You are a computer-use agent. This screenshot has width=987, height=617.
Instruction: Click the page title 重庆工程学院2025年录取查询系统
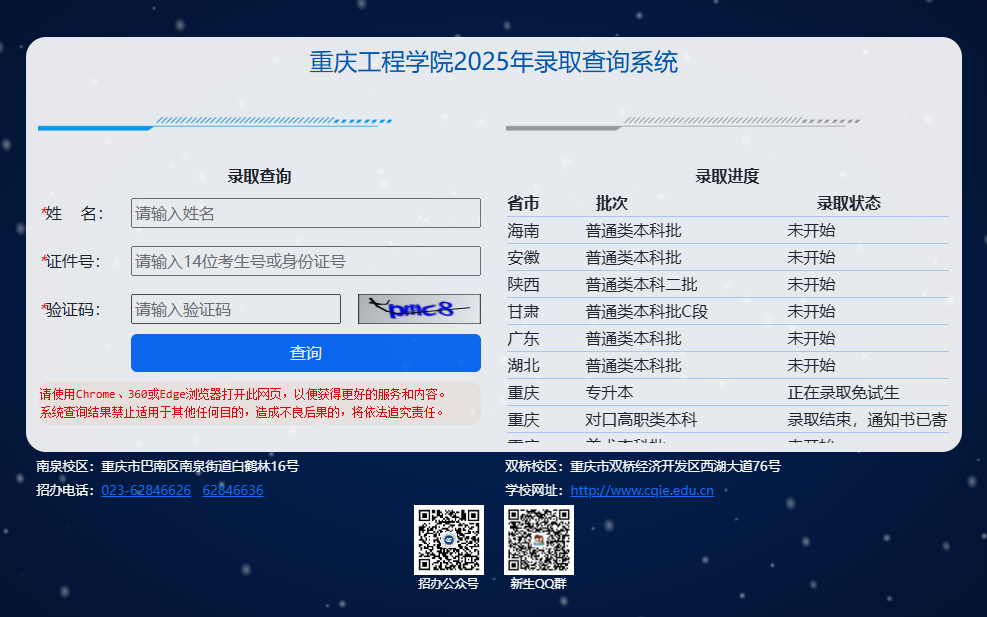click(493, 62)
